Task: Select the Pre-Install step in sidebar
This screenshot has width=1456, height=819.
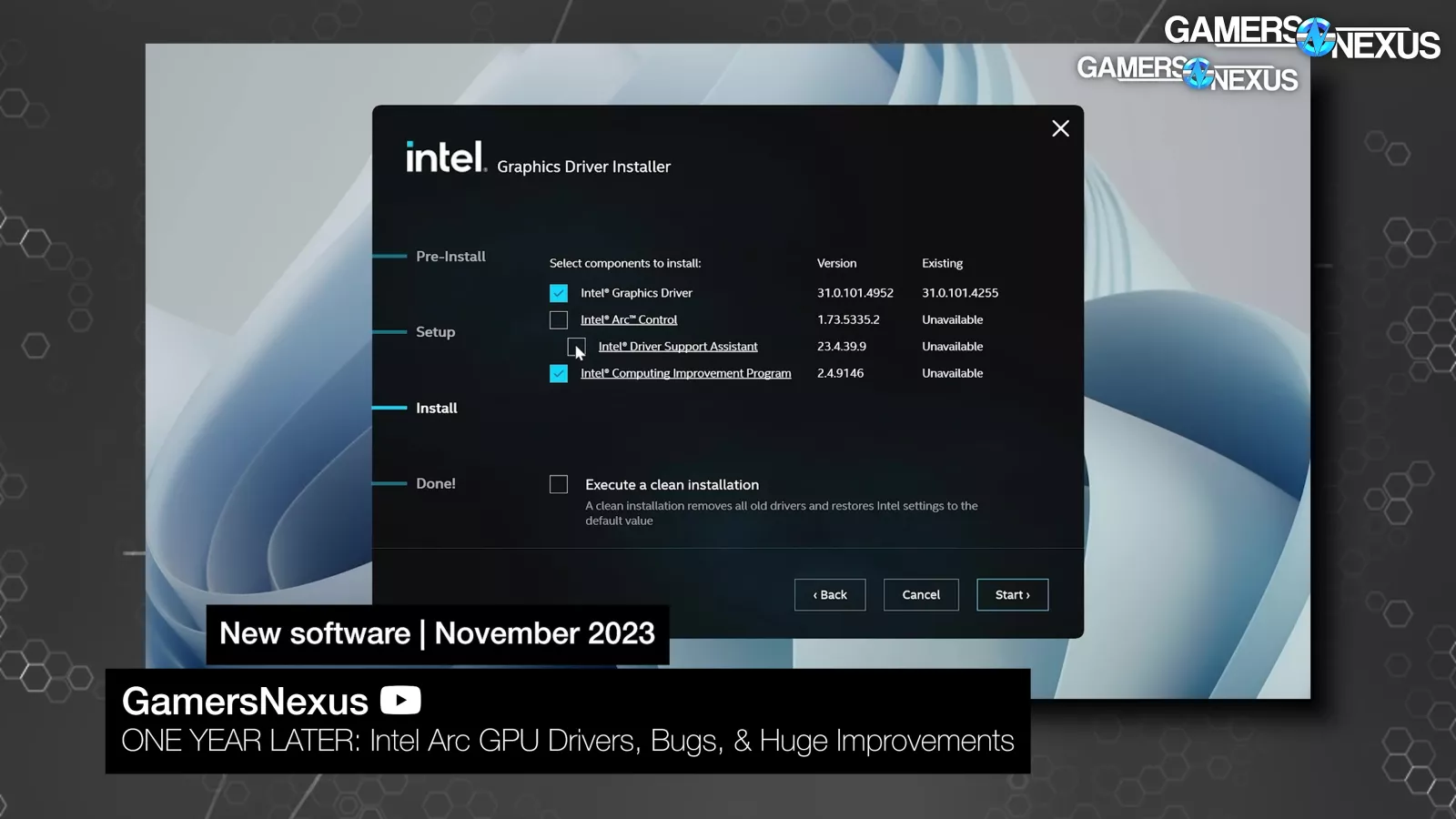Action: pyautogui.click(x=450, y=256)
